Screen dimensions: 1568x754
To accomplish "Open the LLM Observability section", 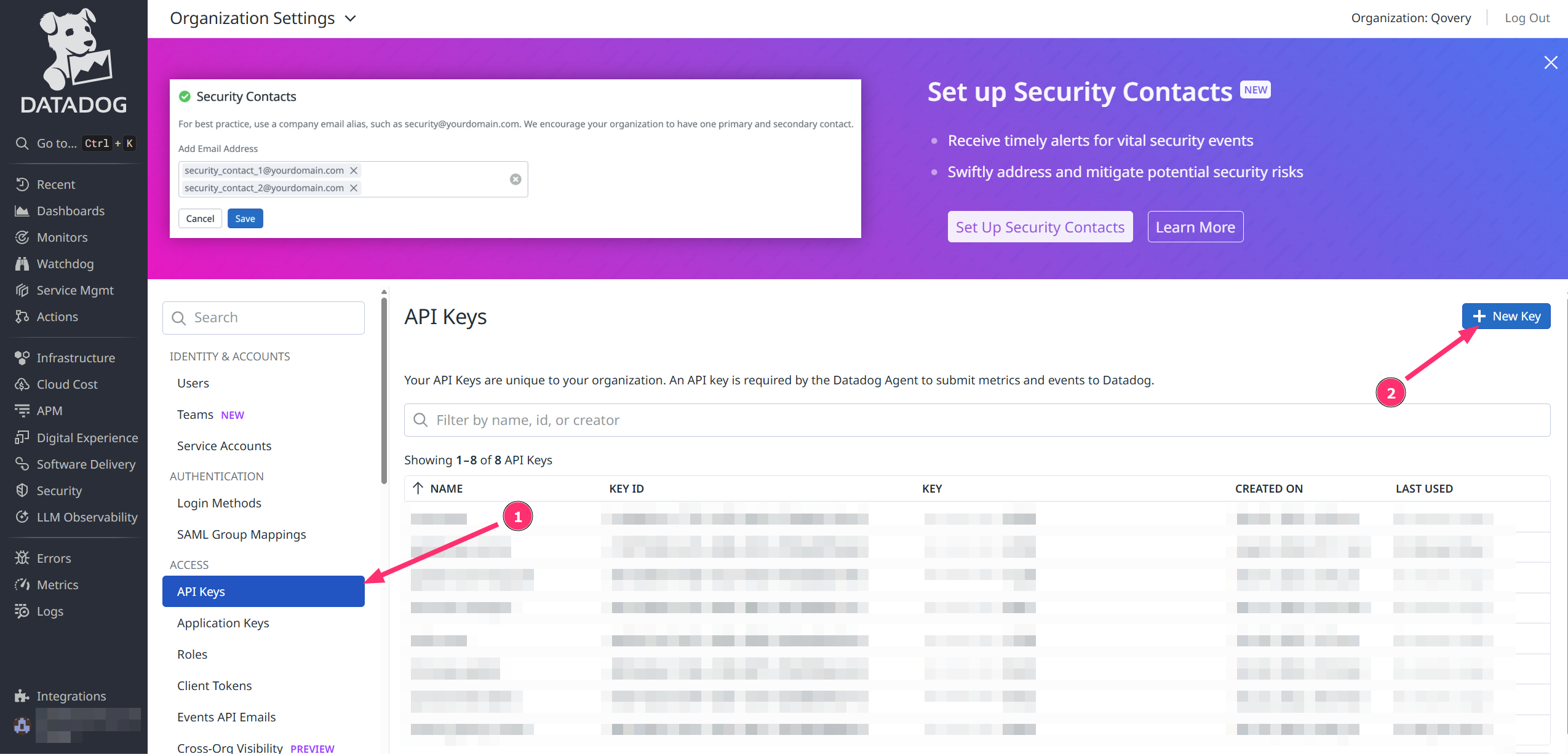I will pyautogui.click(x=87, y=517).
